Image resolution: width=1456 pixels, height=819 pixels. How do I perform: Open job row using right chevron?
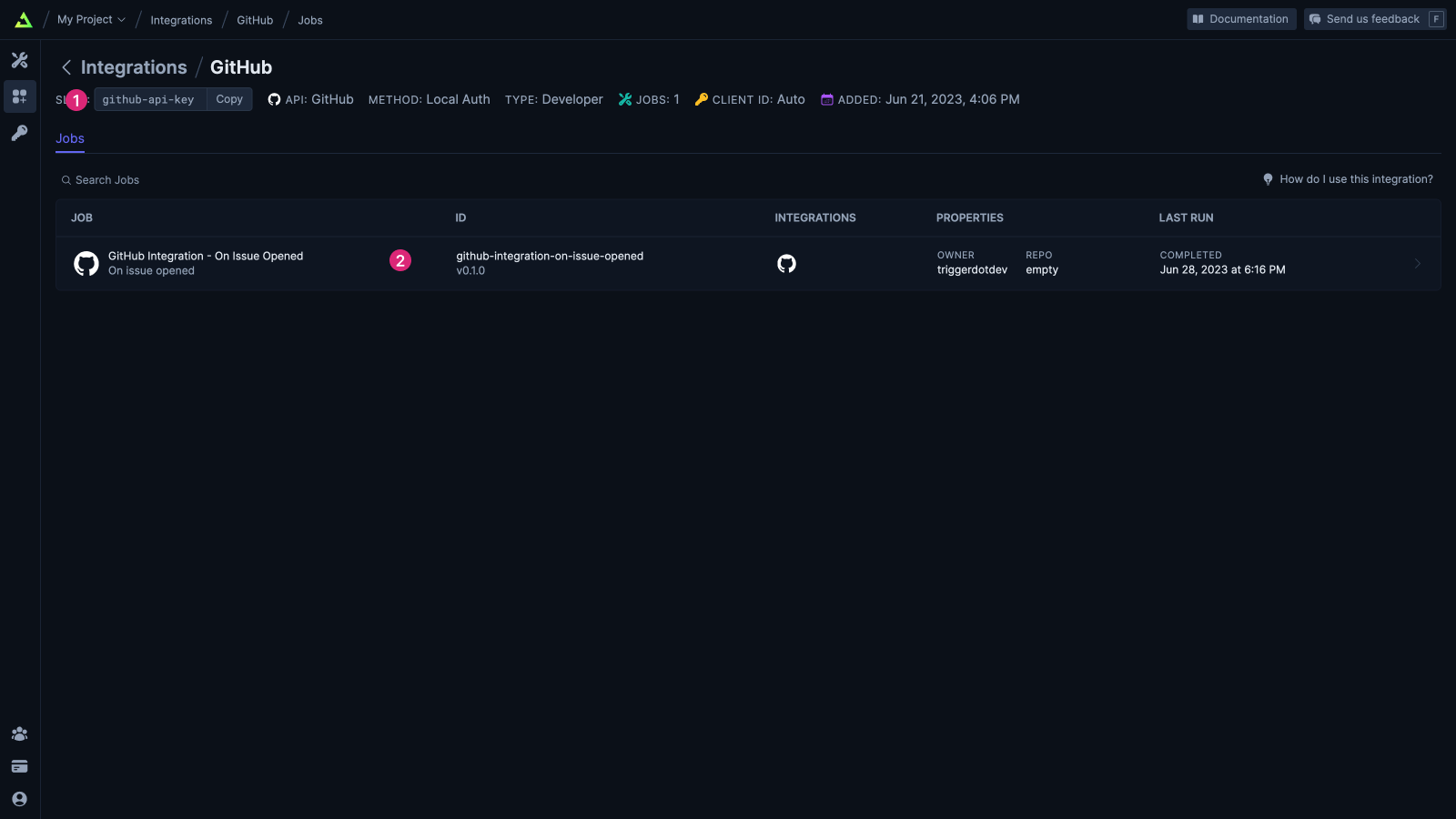coord(1418,264)
